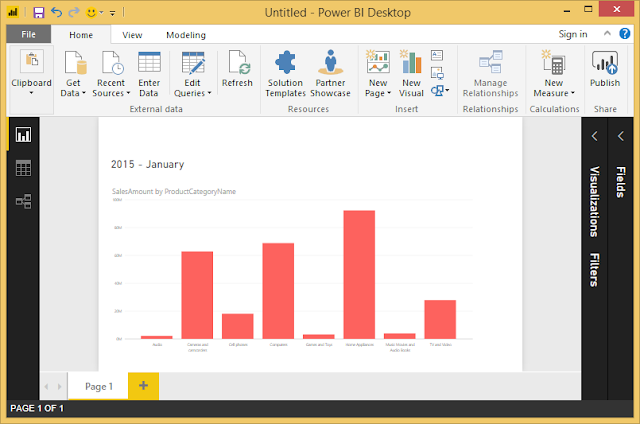Click the Sign in link
The height and width of the screenshot is (424, 640).
pos(573,34)
